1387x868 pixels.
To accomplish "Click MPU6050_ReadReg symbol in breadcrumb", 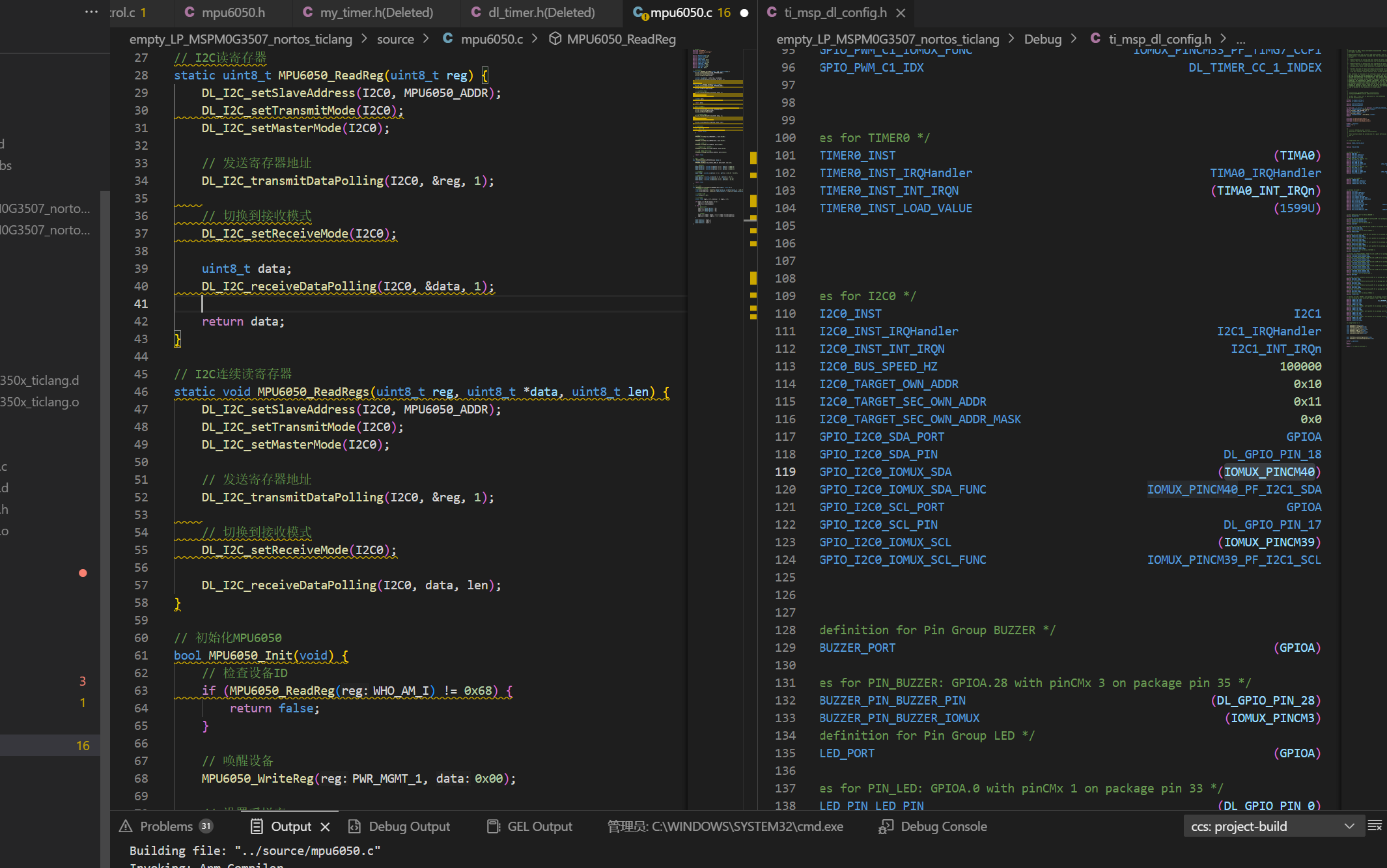I will click(x=621, y=39).
